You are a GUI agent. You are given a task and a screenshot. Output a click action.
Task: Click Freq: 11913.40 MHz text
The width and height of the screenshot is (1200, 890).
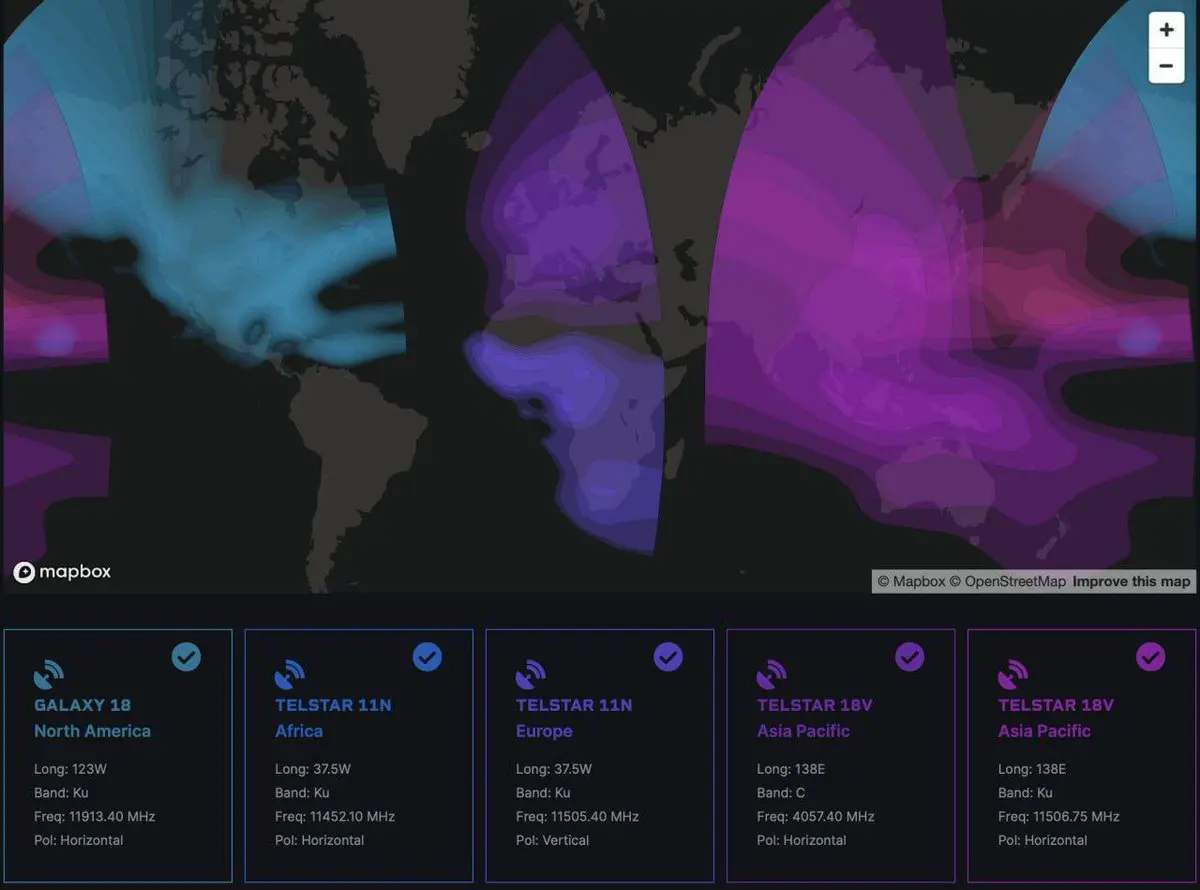94,816
